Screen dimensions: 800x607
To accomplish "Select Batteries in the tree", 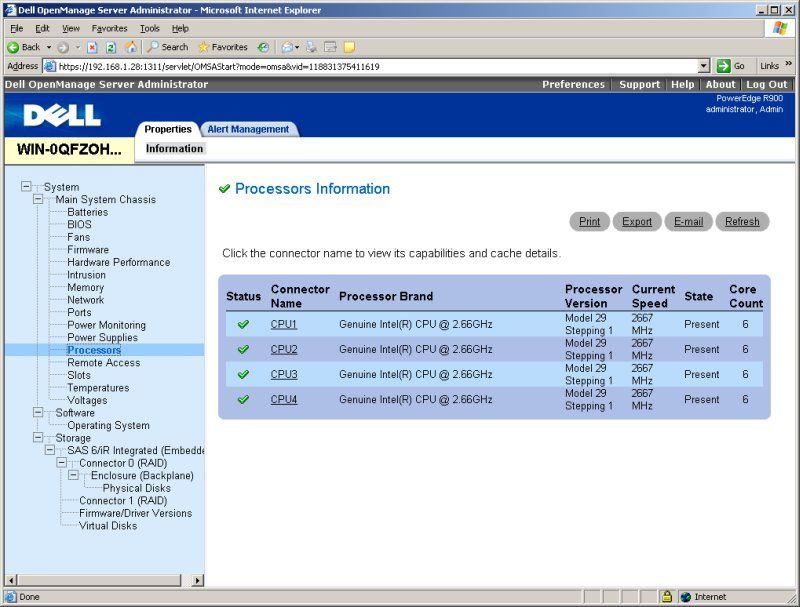I will click(x=88, y=212).
